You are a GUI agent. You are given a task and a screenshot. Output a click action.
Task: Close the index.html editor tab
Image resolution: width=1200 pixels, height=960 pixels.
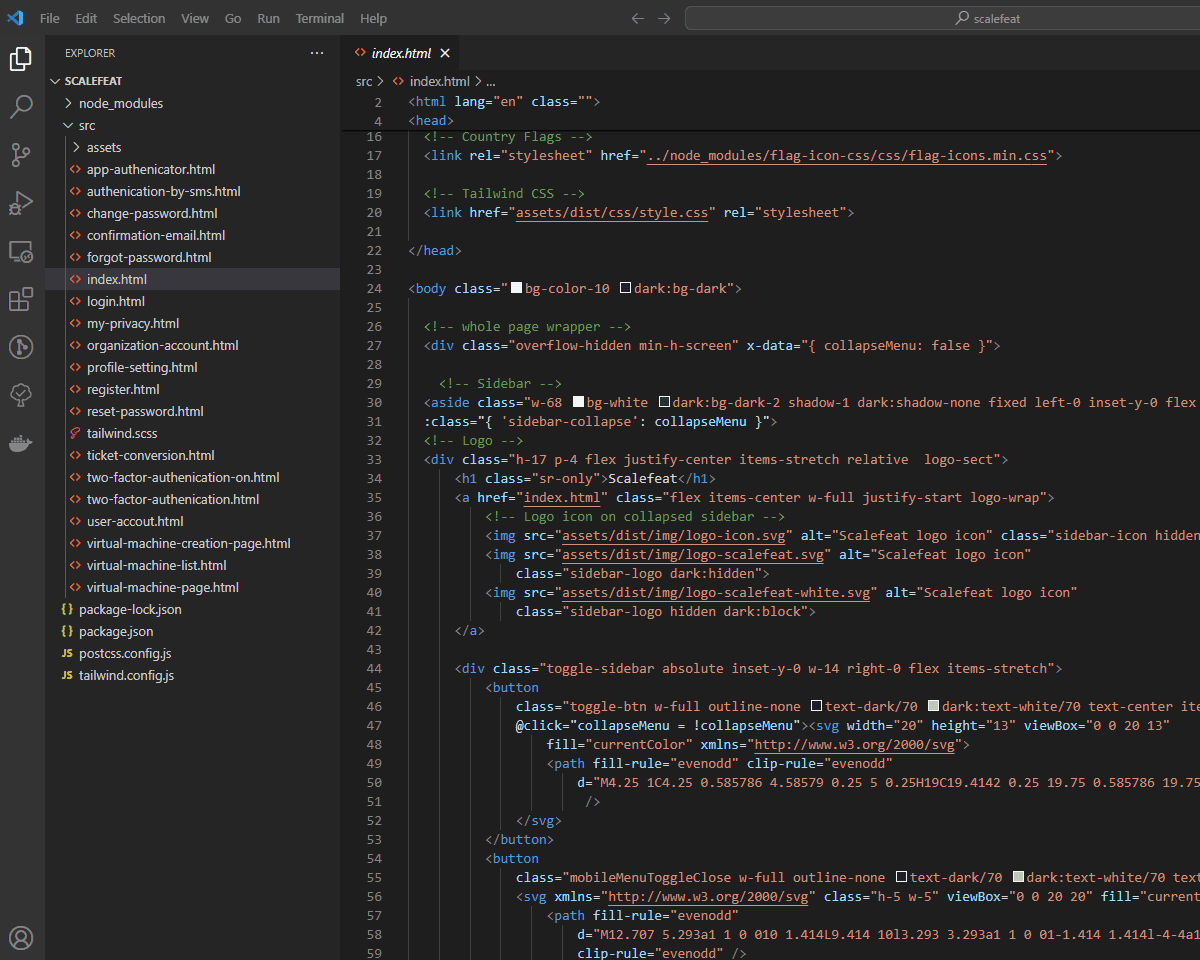click(x=445, y=53)
